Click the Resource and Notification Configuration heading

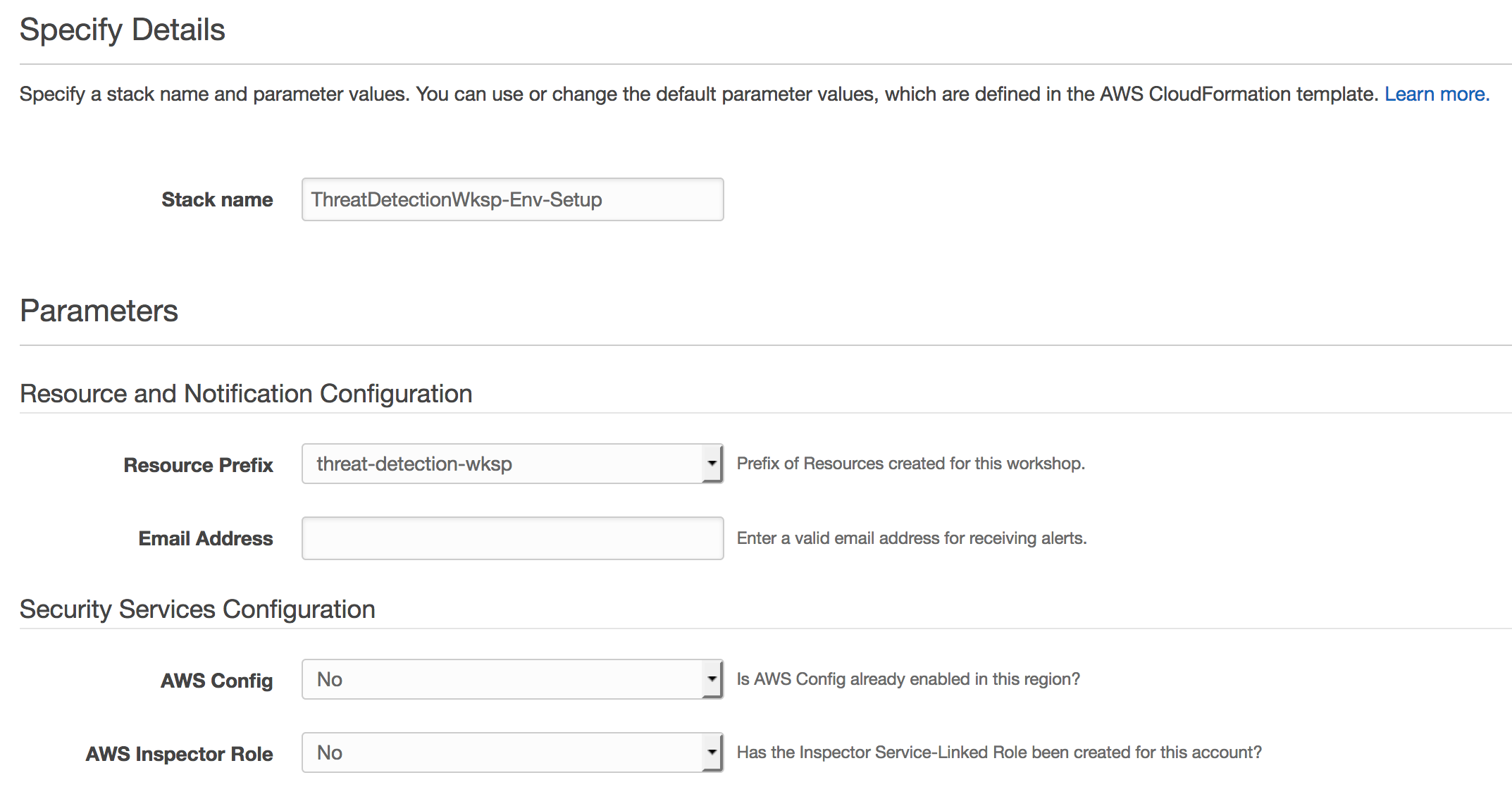click(x=246, y=394)
